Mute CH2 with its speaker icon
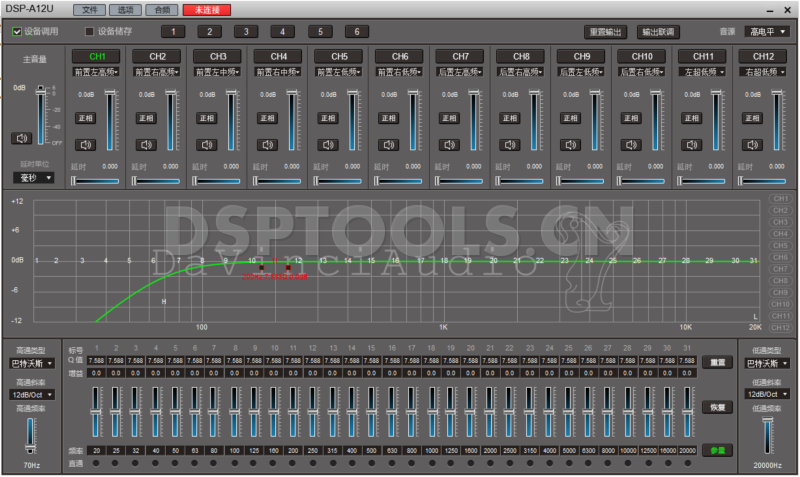The height and width of the screenshot is (477, 800). pyautogui.click(x=146, y=145)
